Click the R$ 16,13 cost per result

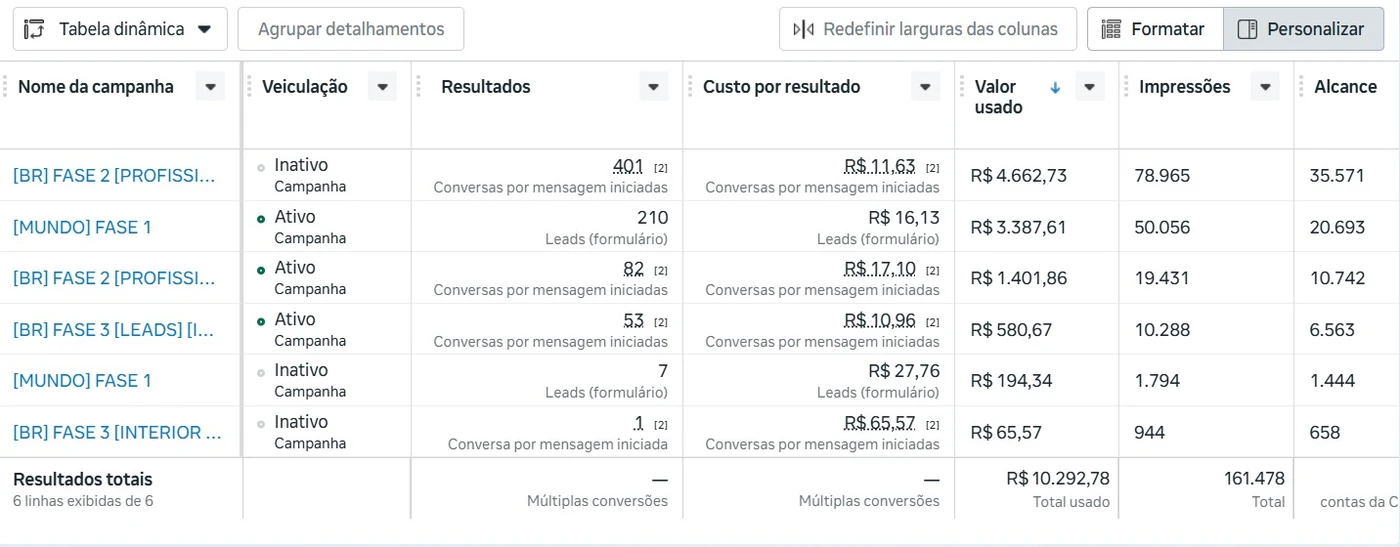pos(904,217)
